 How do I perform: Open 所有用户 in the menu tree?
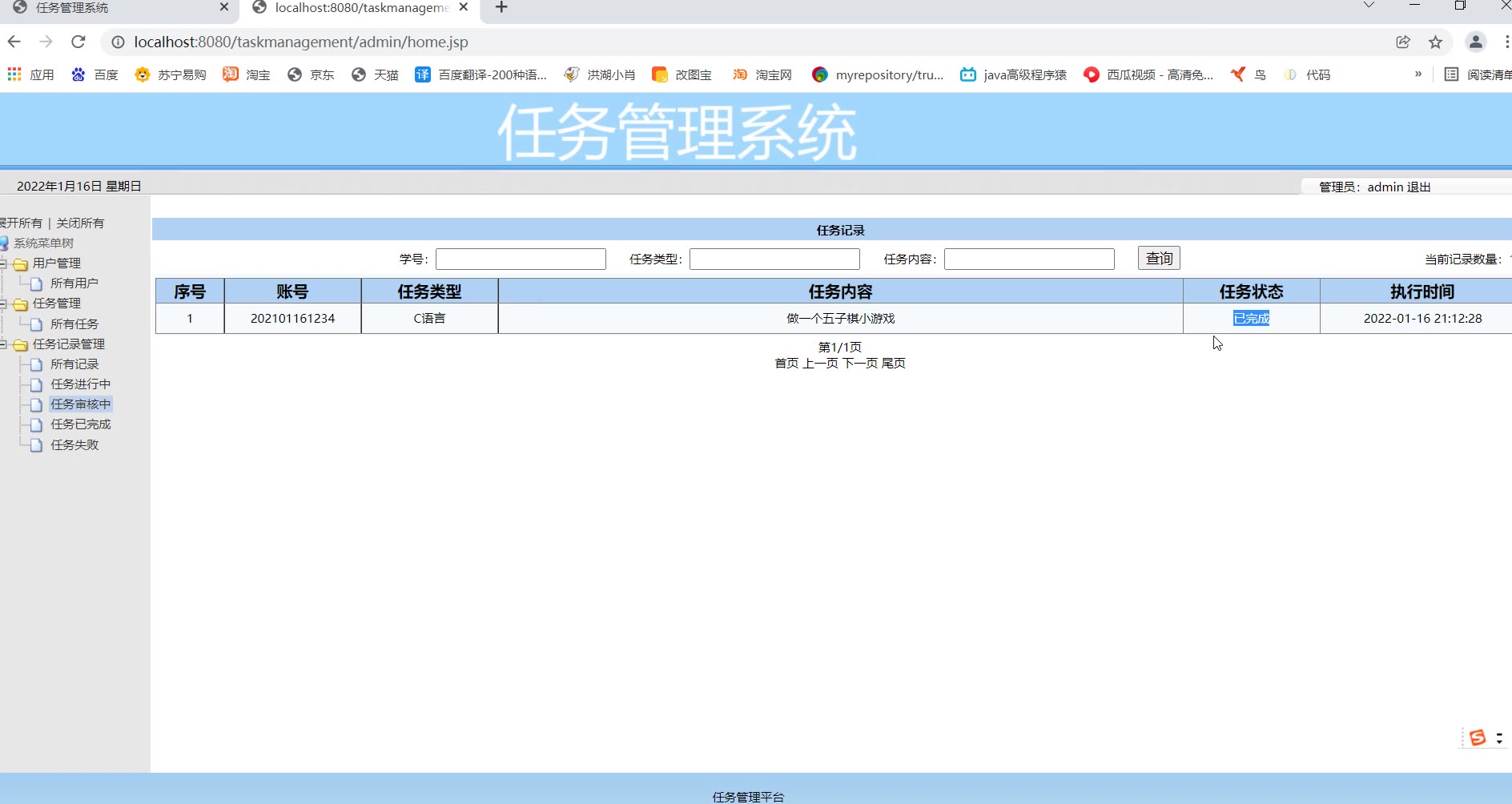pos(74,283)
